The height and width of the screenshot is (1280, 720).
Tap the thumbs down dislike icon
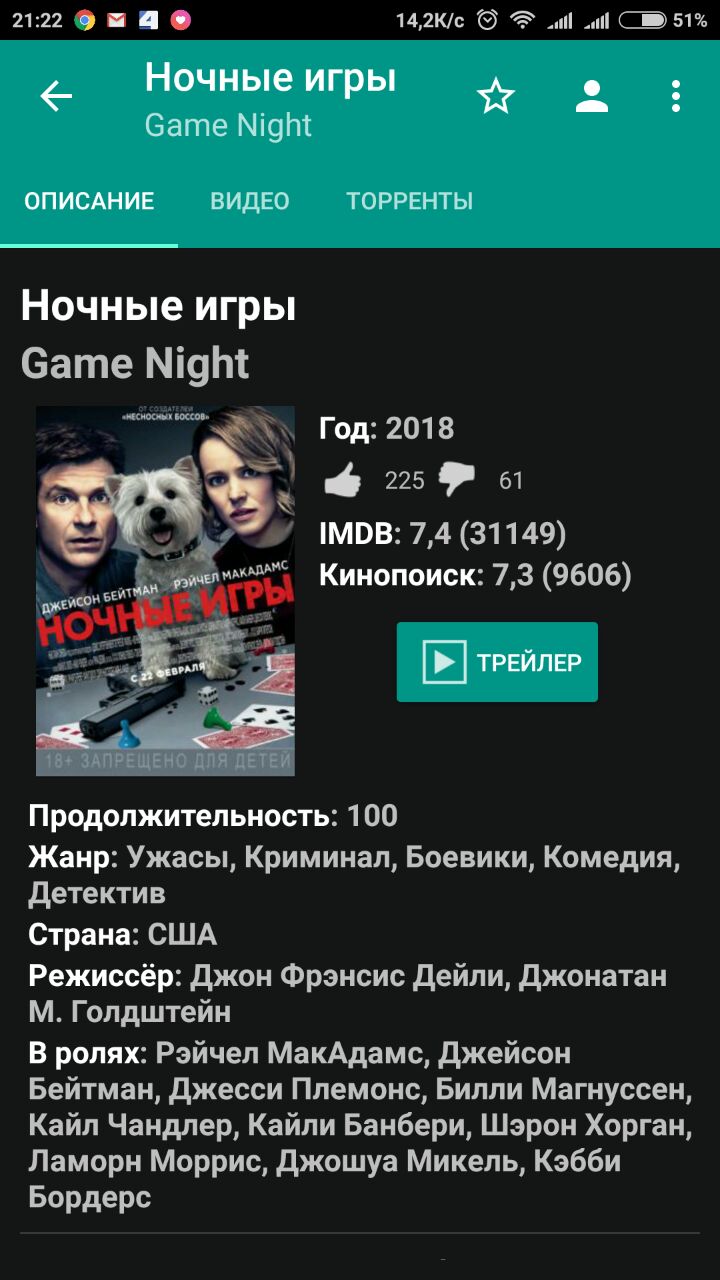coord(457,481)
